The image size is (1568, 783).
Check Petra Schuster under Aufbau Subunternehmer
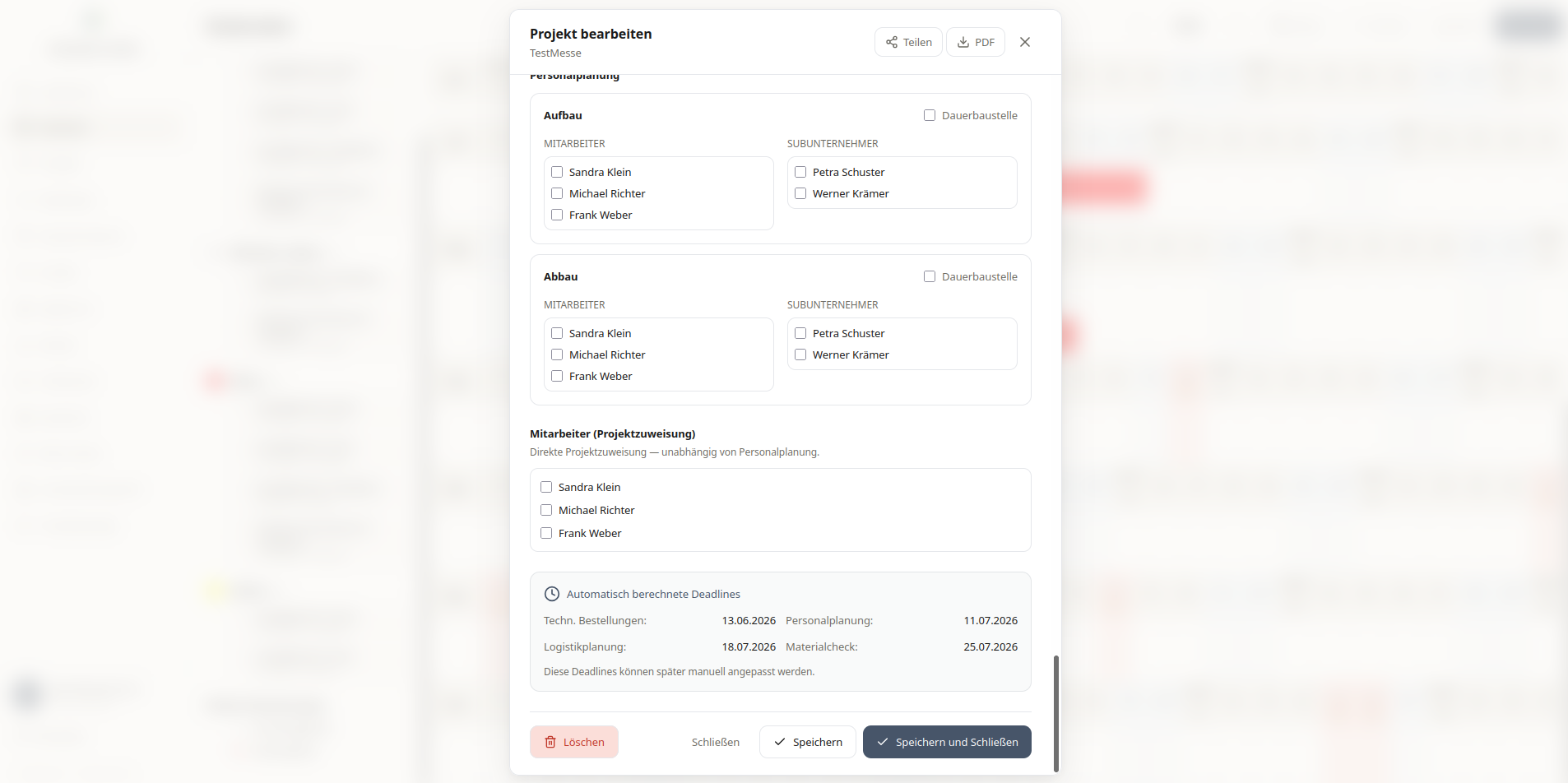800,172
